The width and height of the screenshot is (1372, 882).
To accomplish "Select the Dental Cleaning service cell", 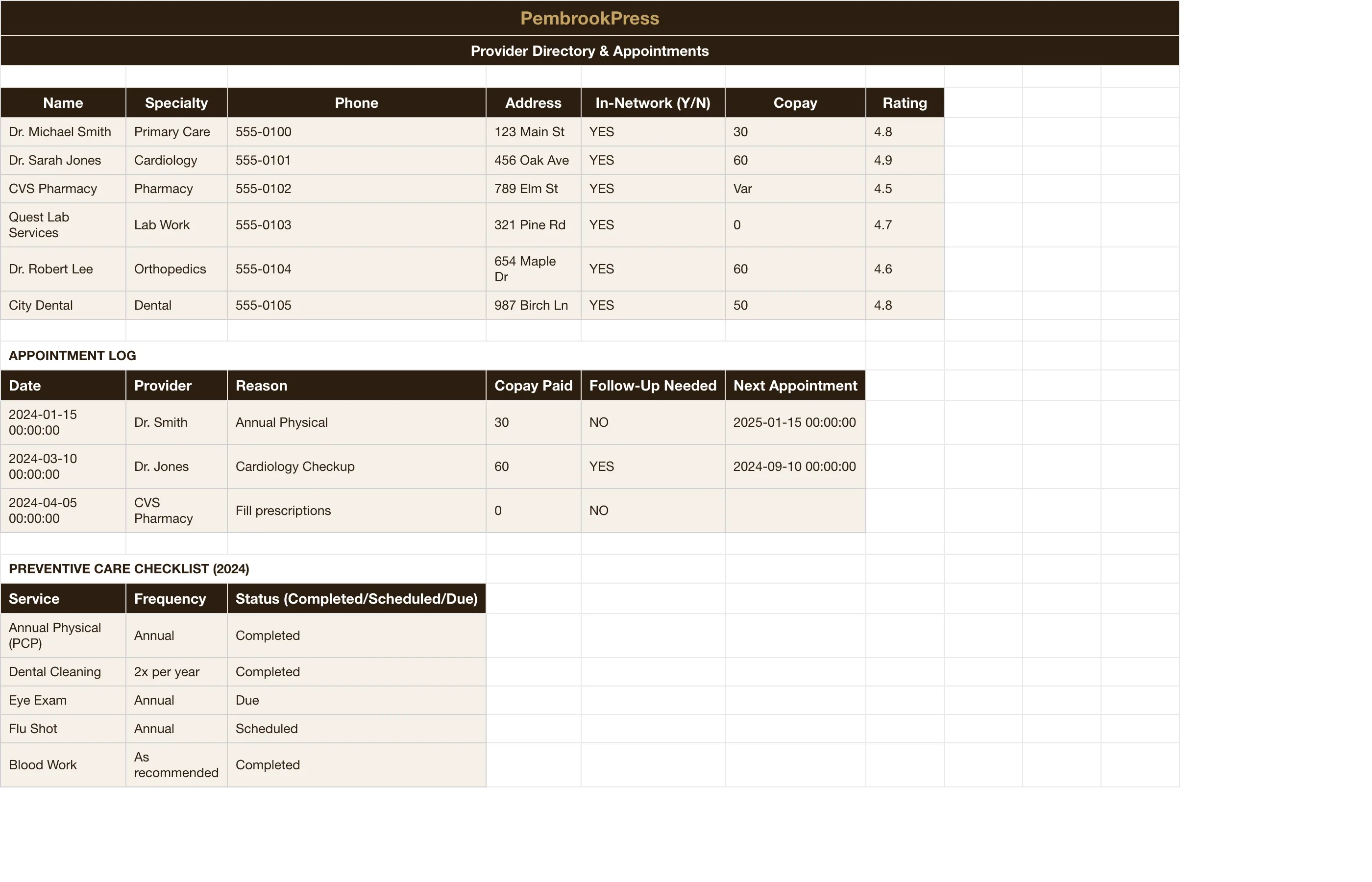I will click(63, 672).
